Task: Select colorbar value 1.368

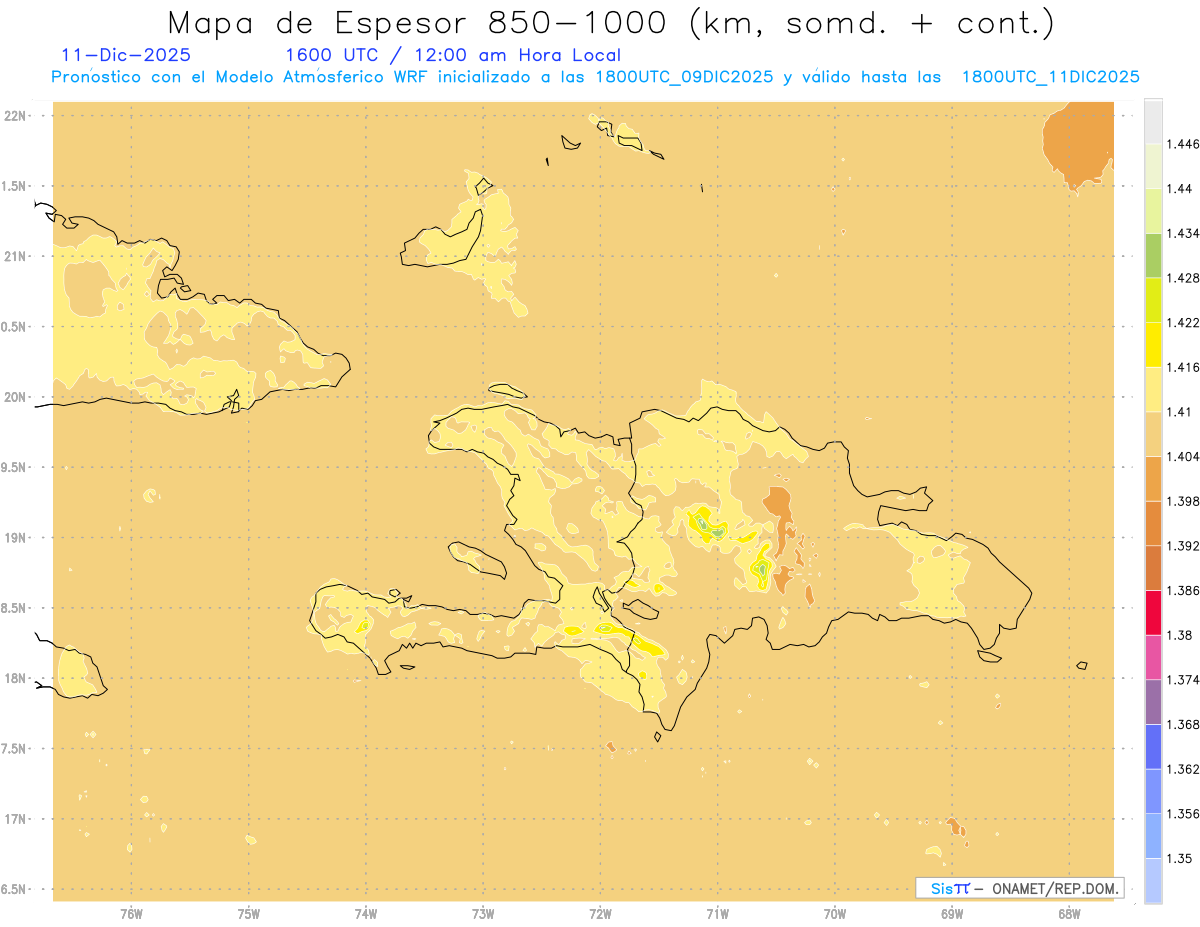Action: (1183, 724)
